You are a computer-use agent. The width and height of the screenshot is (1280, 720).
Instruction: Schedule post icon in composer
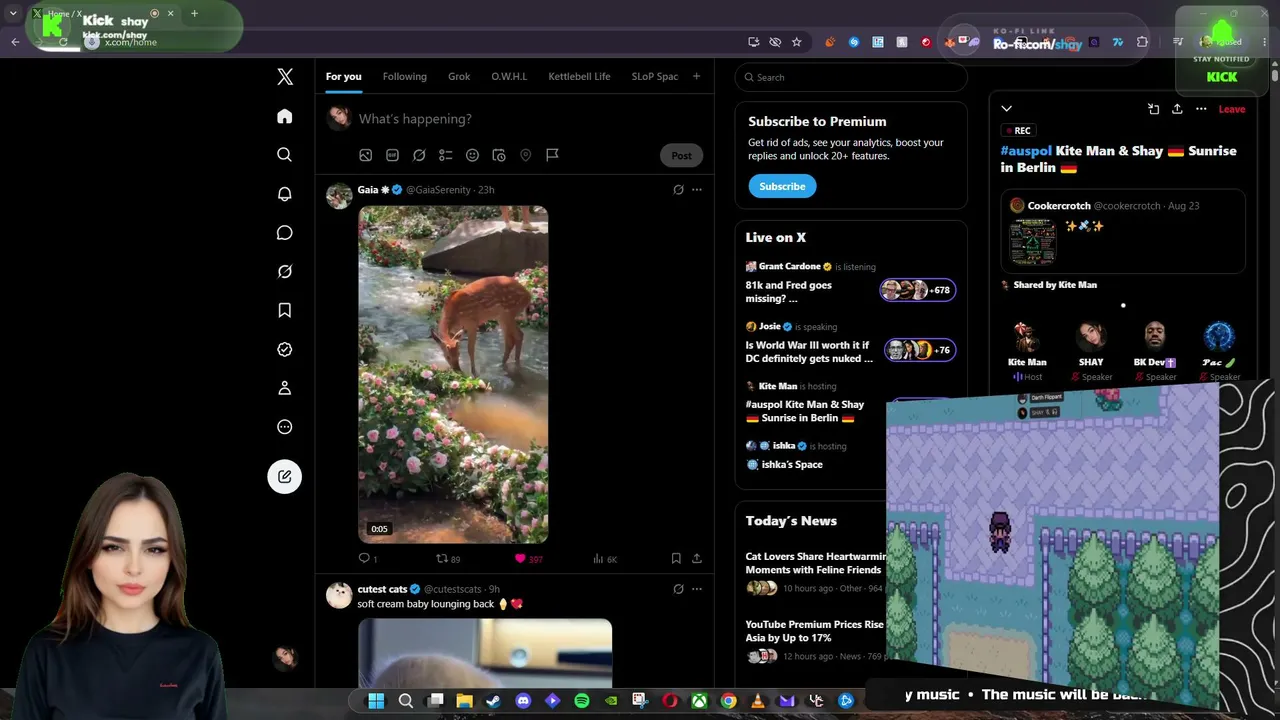pos(499,155)
